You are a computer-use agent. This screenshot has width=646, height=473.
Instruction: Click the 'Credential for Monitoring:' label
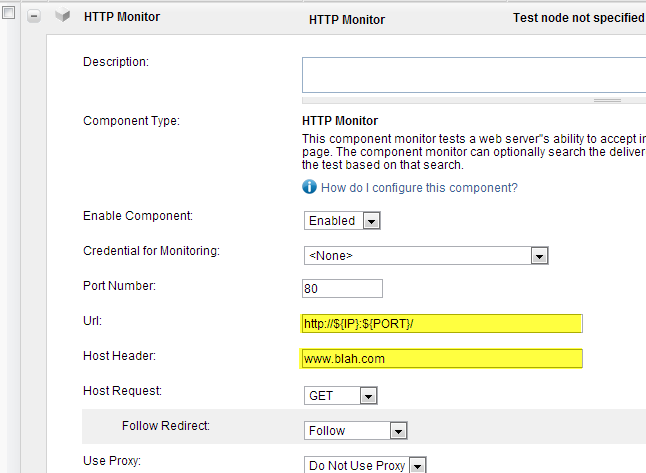pos(152,251)
